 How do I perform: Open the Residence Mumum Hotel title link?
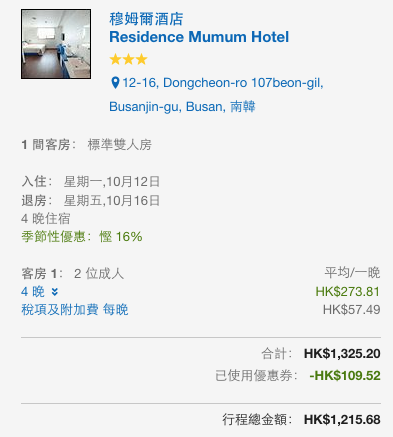click(199, 37)
